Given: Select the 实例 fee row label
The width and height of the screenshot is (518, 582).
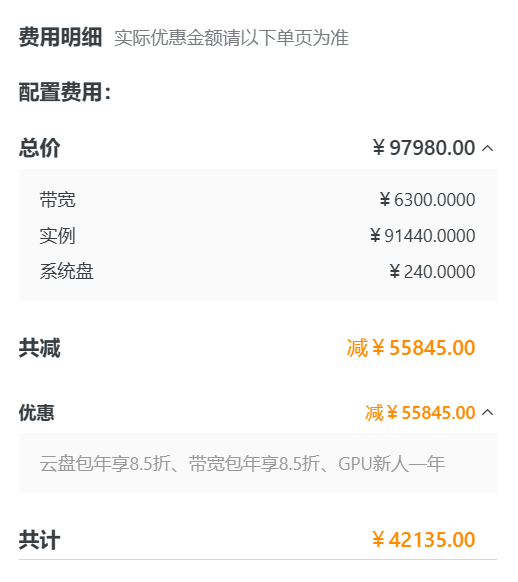Looking at the screenshot, I should [58, 236].
